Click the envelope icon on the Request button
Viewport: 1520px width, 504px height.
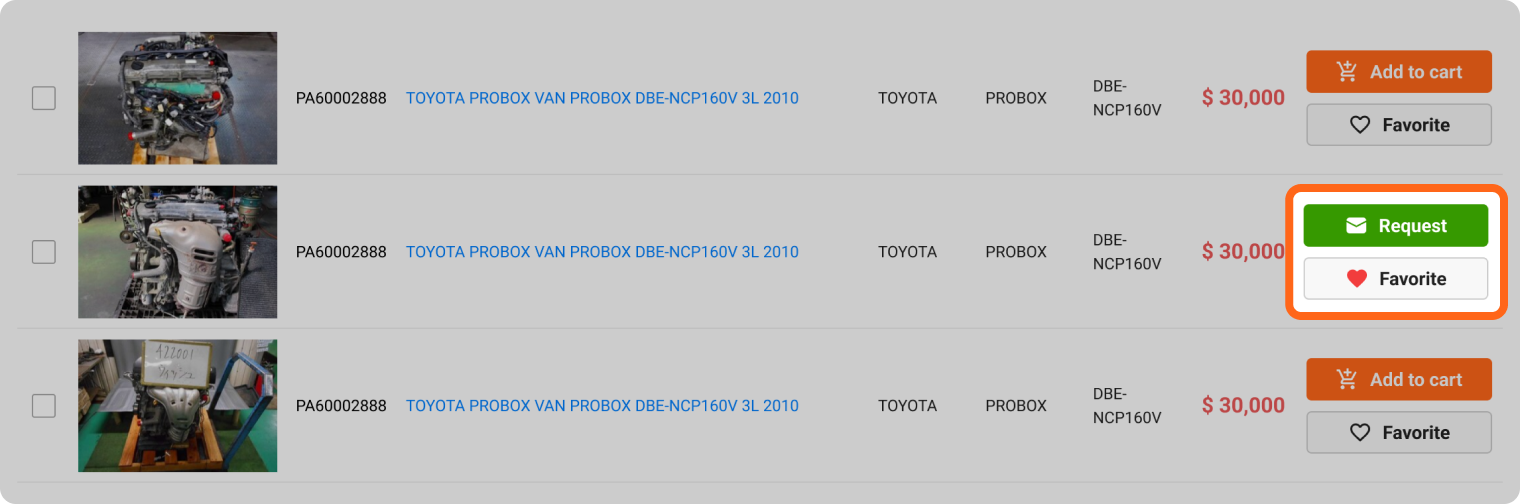click(x=1356, y=226)
